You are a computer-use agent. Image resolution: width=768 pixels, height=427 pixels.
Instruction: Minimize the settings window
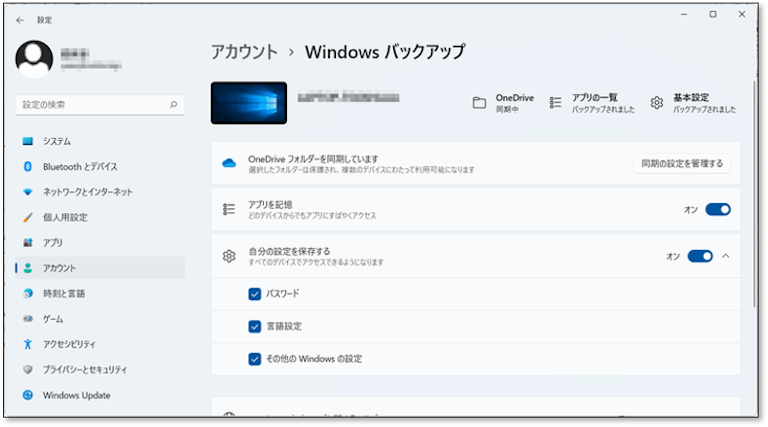[684, 15]
